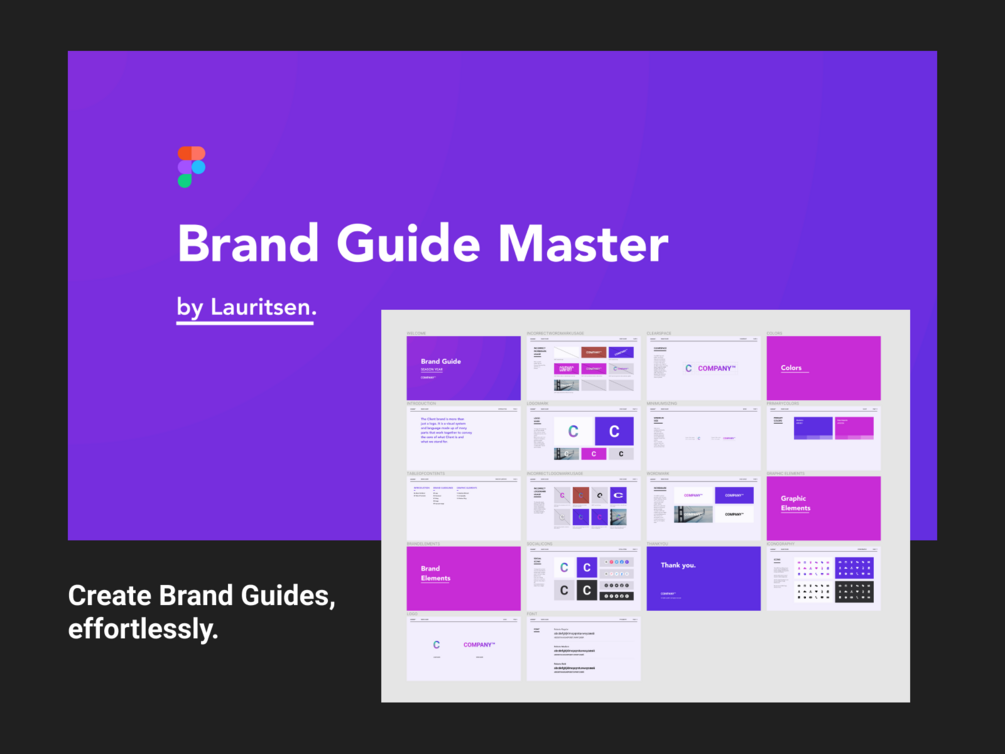Viewport: 1005px width, 754px height.
Task: Click the "Brand Guide Master" title text
Action: point(423,244)
